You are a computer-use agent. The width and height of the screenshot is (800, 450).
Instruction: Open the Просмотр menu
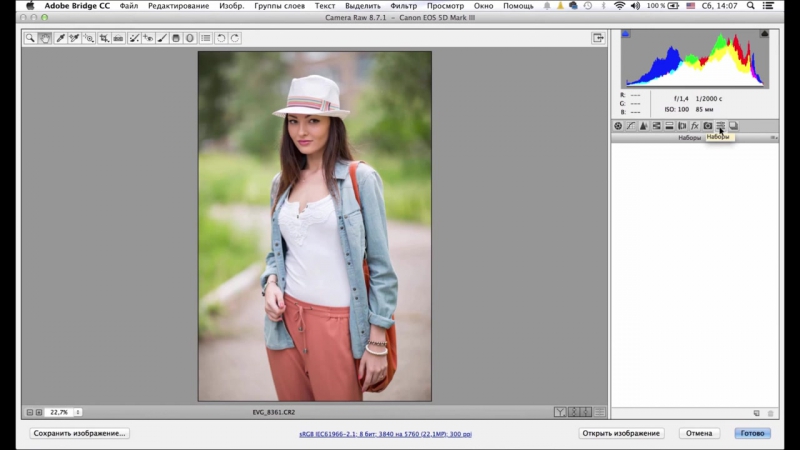coord(445,6)
